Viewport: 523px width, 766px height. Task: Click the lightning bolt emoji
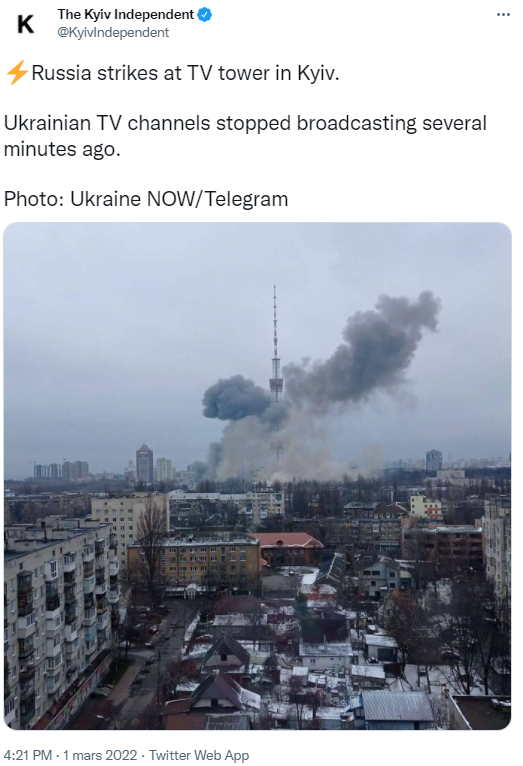click(16, 73)
